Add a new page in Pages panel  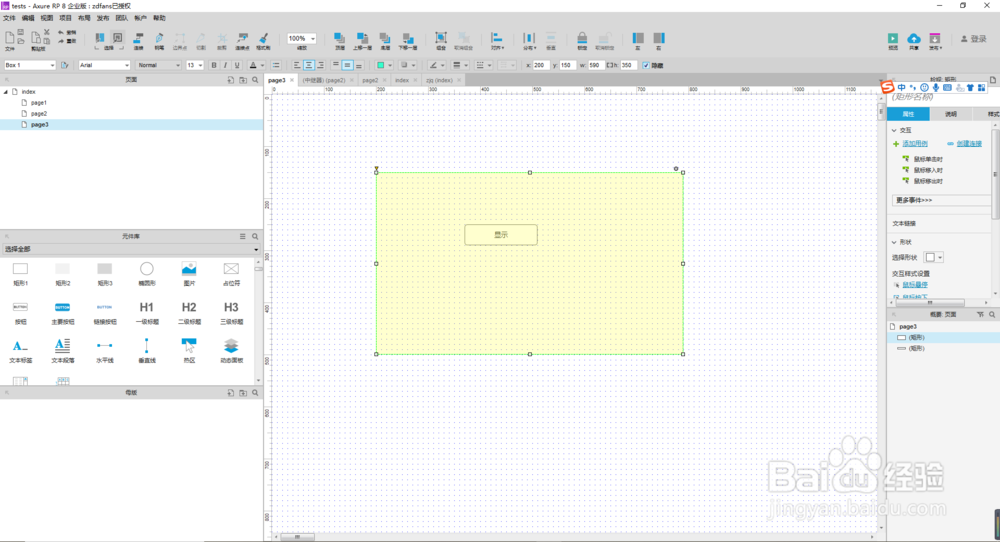(x=230, y=80)
